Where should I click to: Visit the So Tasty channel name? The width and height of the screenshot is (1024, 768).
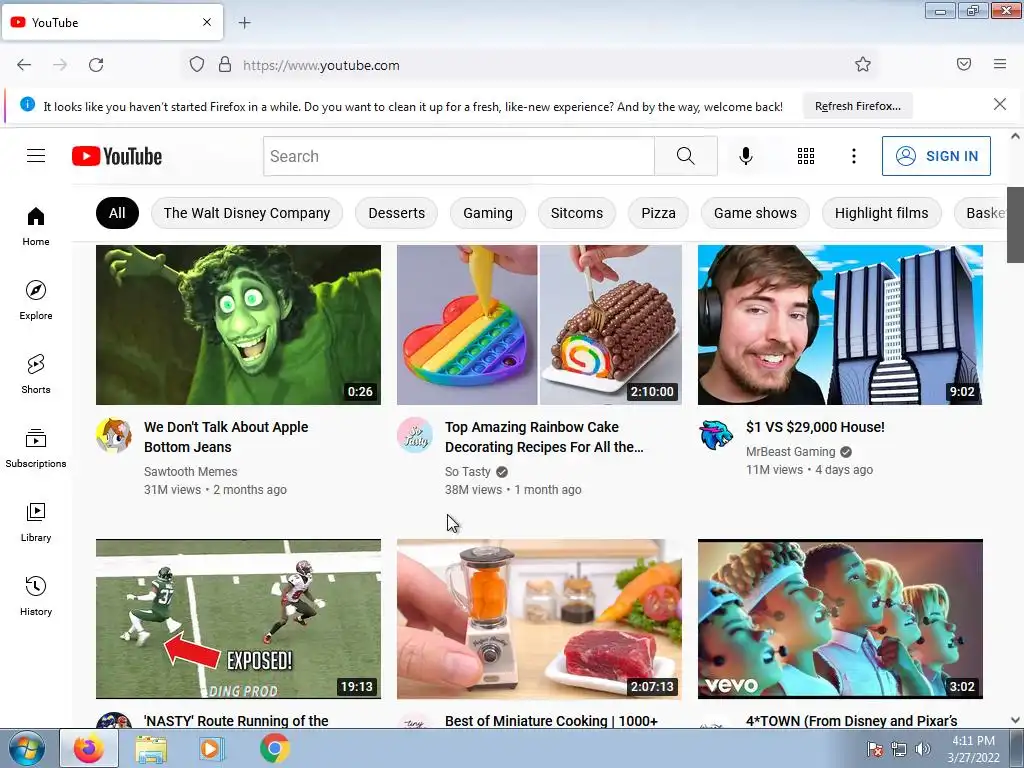[468, 472]
